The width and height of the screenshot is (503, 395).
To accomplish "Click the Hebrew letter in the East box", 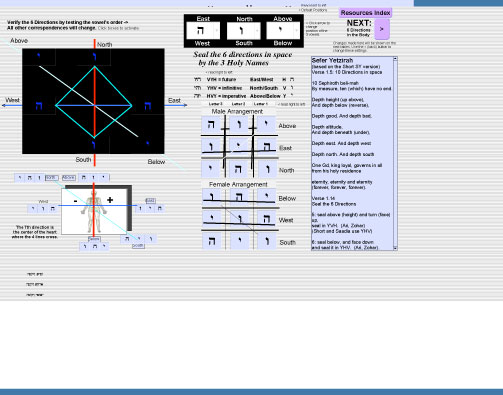I will coord(200,30).
